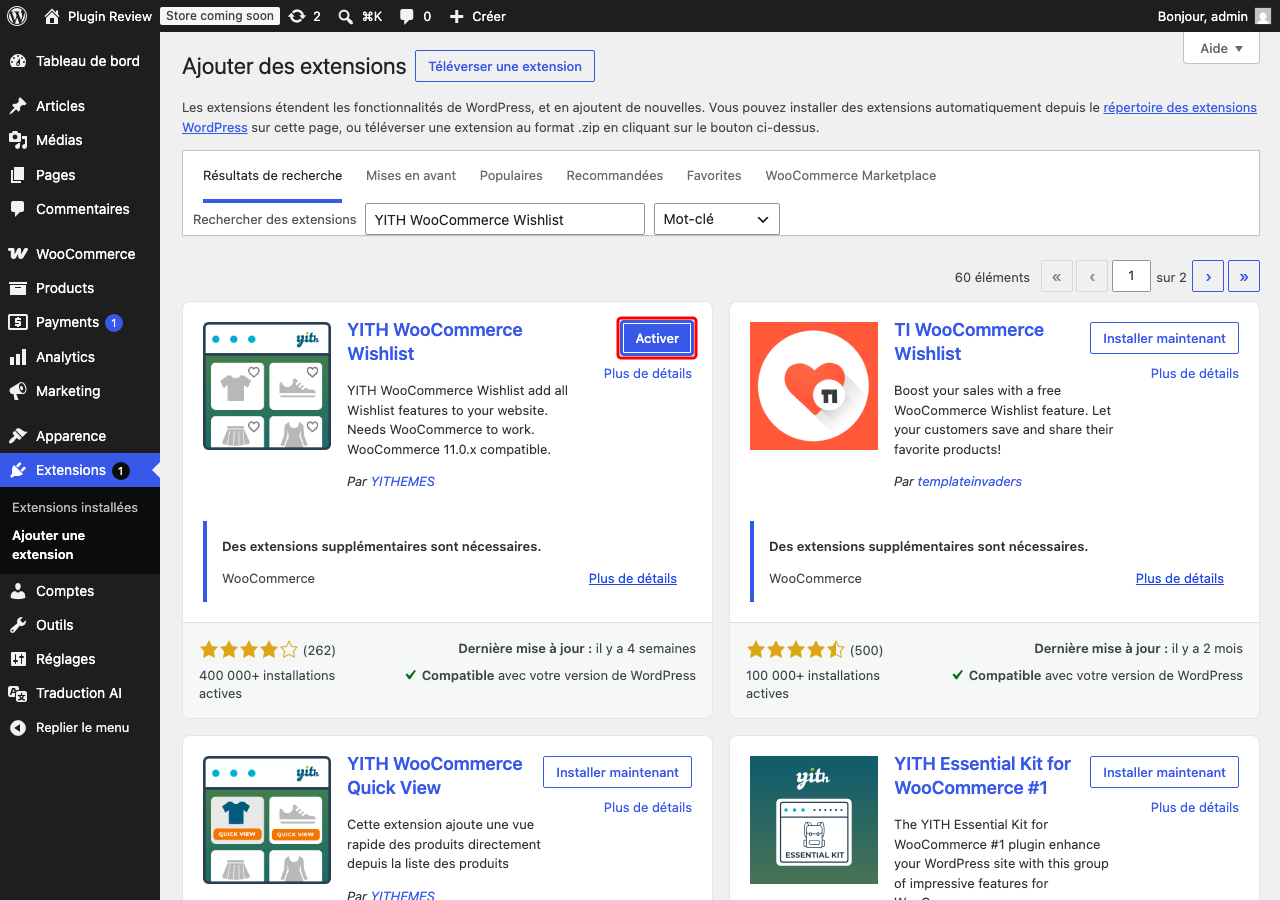Open comments bubble in the admin bar
The height and width of the screenshot is (900, 1280).
(406, 16)
